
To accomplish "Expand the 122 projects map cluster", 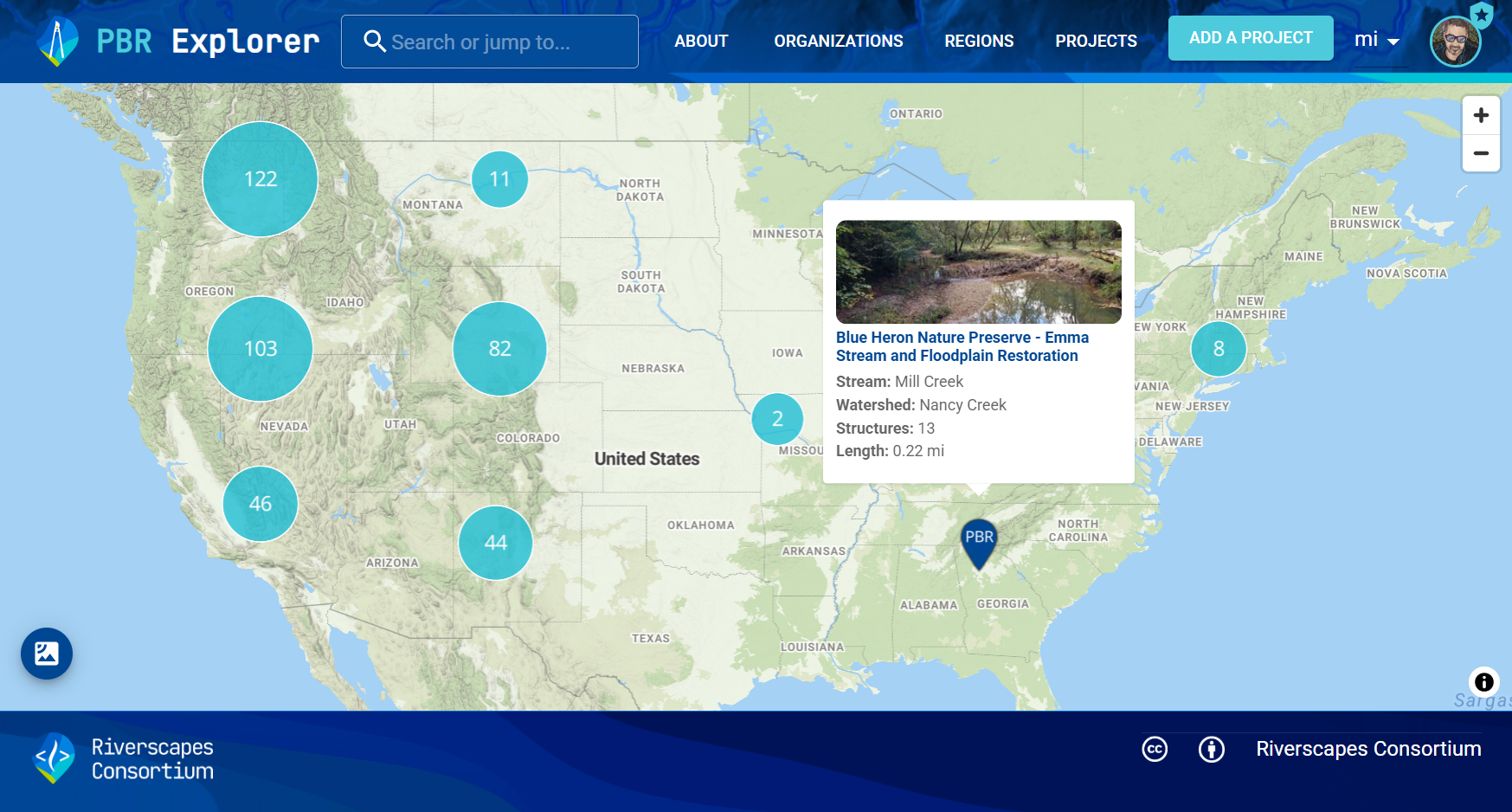I will click(261, 179).
